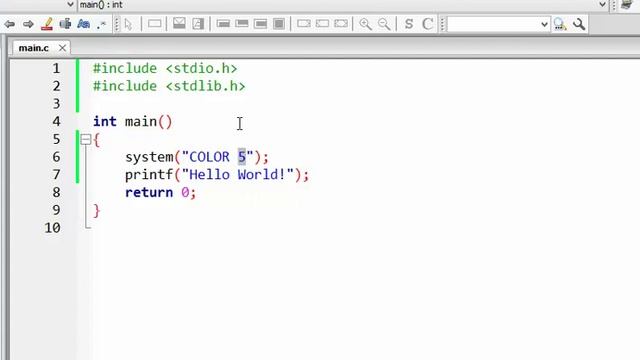Click the 'int' keyword on line 4
Image resolution: width=640 pixels, height=360 pixels.
tap(105, 121)
